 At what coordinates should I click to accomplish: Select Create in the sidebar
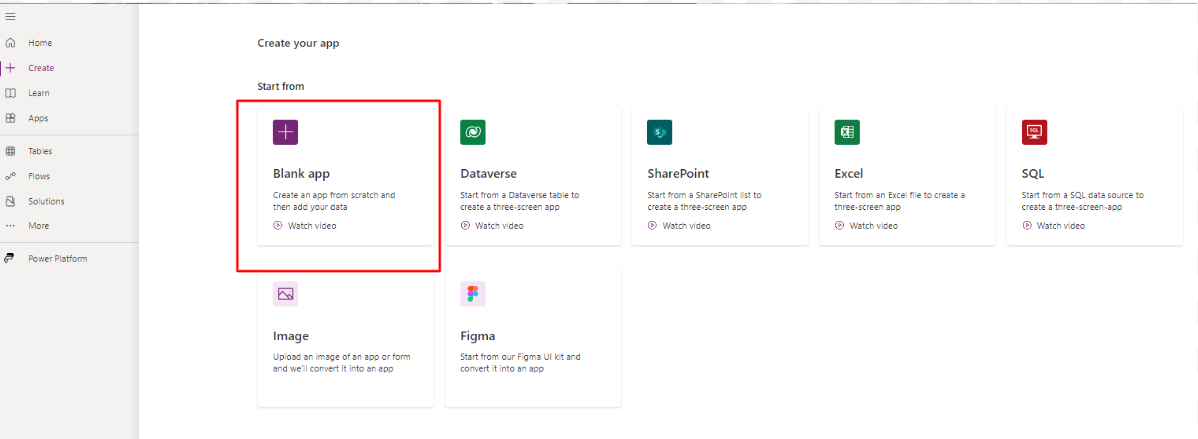tap(40, 68)
